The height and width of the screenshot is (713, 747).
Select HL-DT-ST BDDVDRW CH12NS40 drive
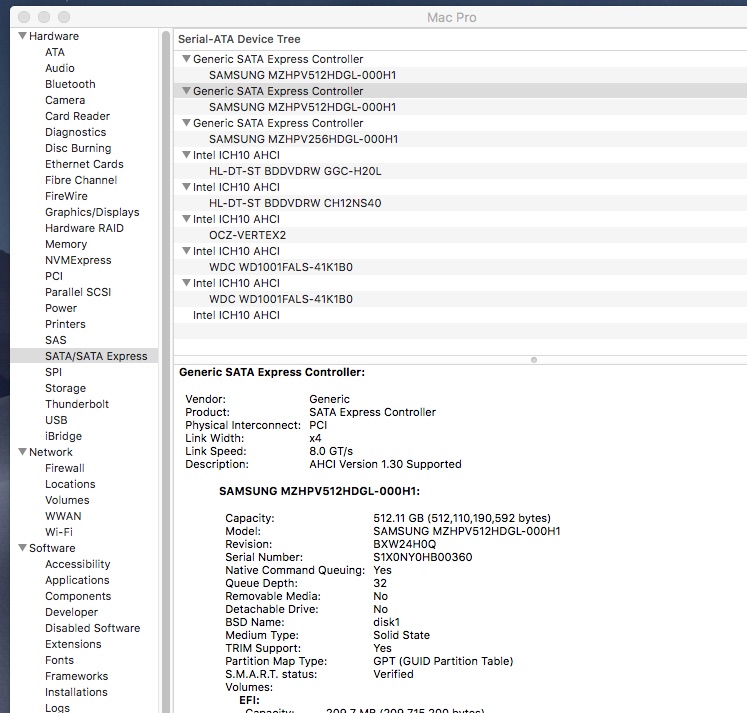(x=460, y=203)
